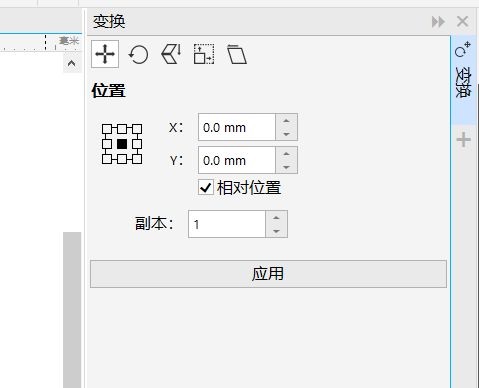Open the Scale and Mirror transform icon
This screenshot has width=479, height=388.
click(171, 54)
